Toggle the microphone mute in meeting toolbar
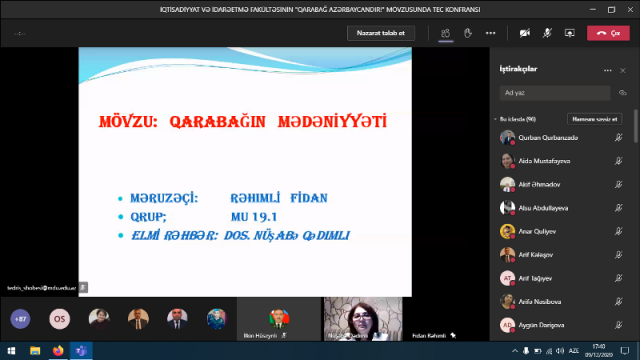This screenshot has height=360, width=640. (x=547, y=33)
